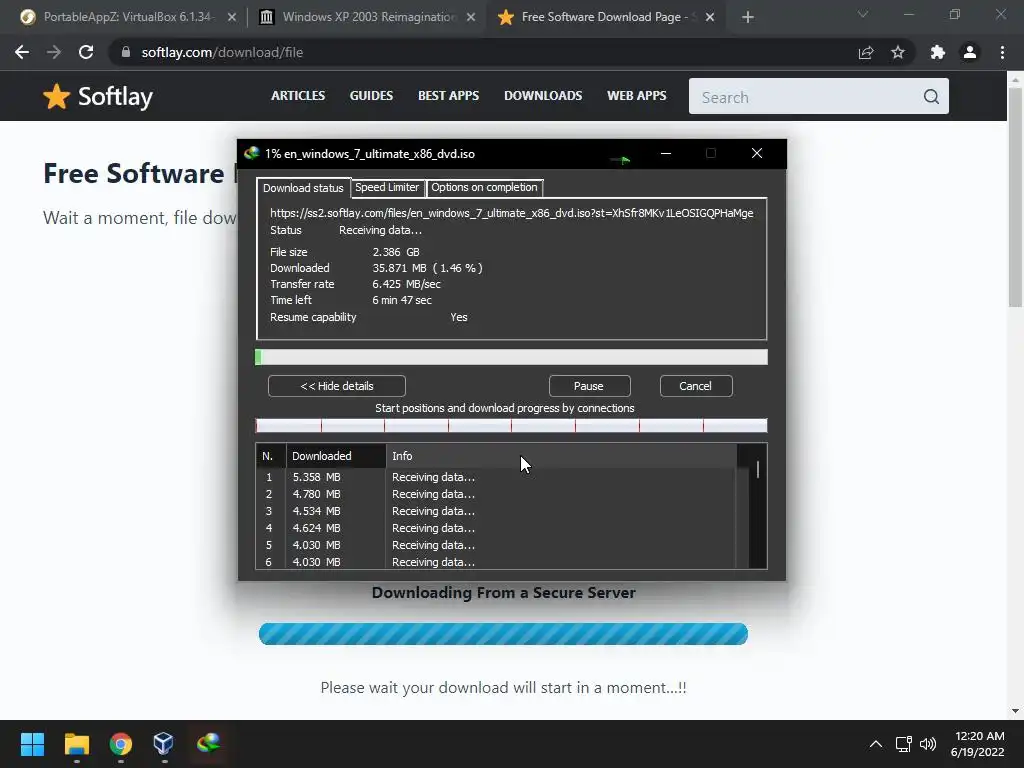Click the N. column header
The image size is (1024, 768).
(x=270, y=456)
